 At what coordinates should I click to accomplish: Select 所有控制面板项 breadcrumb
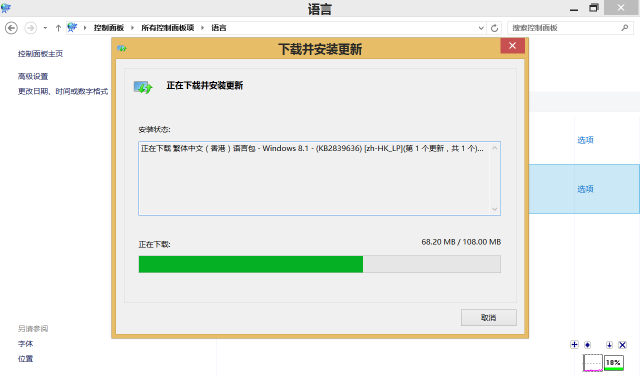tap(167, 28)
